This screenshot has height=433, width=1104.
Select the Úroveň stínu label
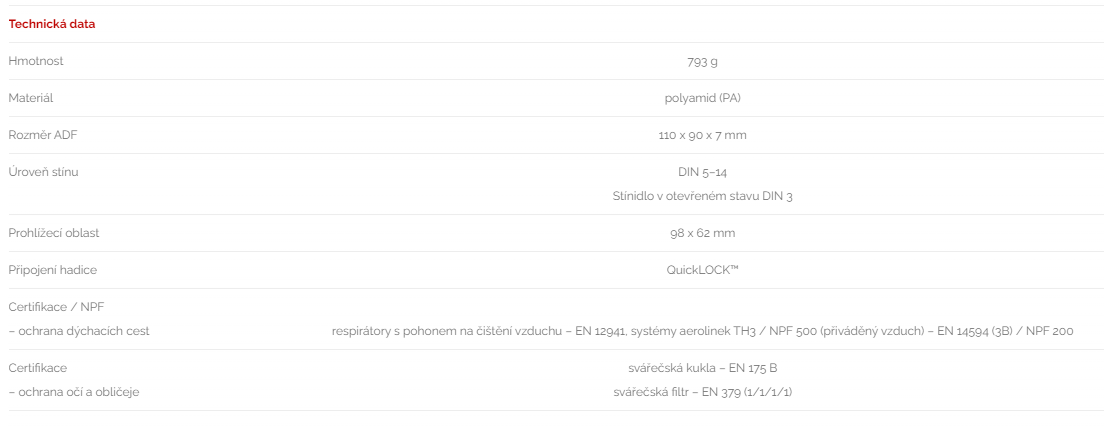(x=44, y=172)
